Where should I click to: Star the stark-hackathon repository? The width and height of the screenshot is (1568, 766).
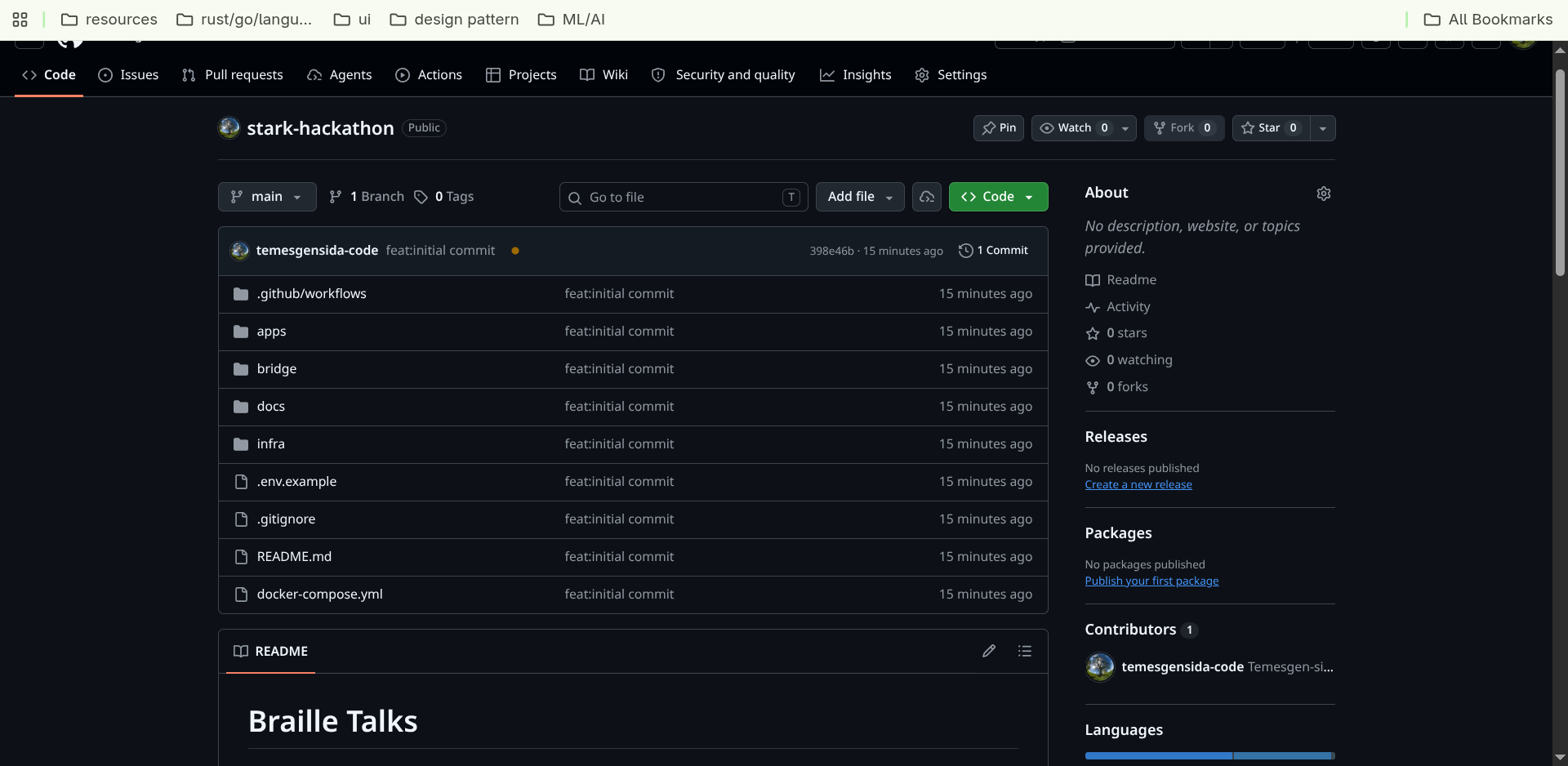point(1271,128)
